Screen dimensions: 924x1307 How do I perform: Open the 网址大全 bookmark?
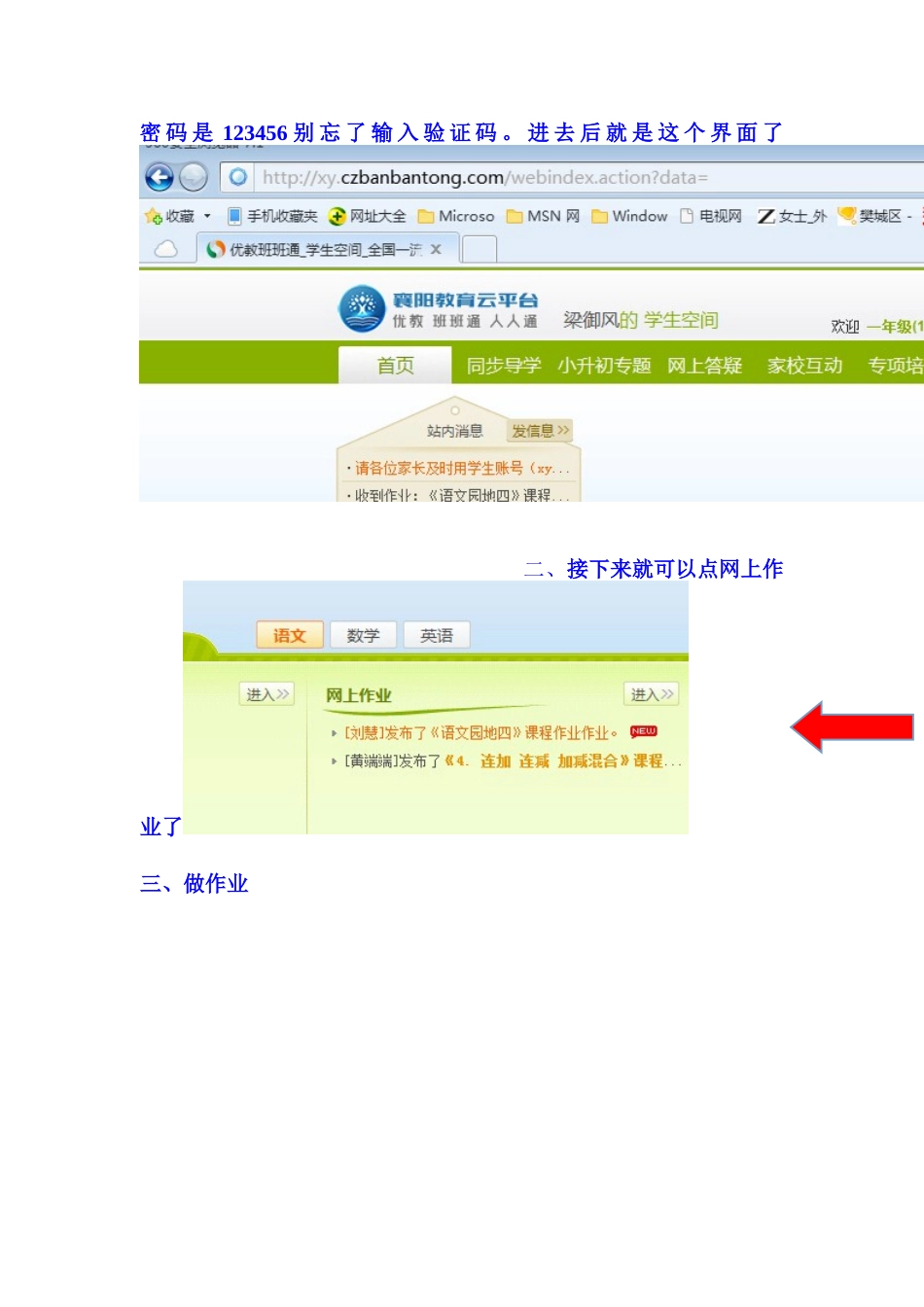pyautogui.click(x=368, y=216)
